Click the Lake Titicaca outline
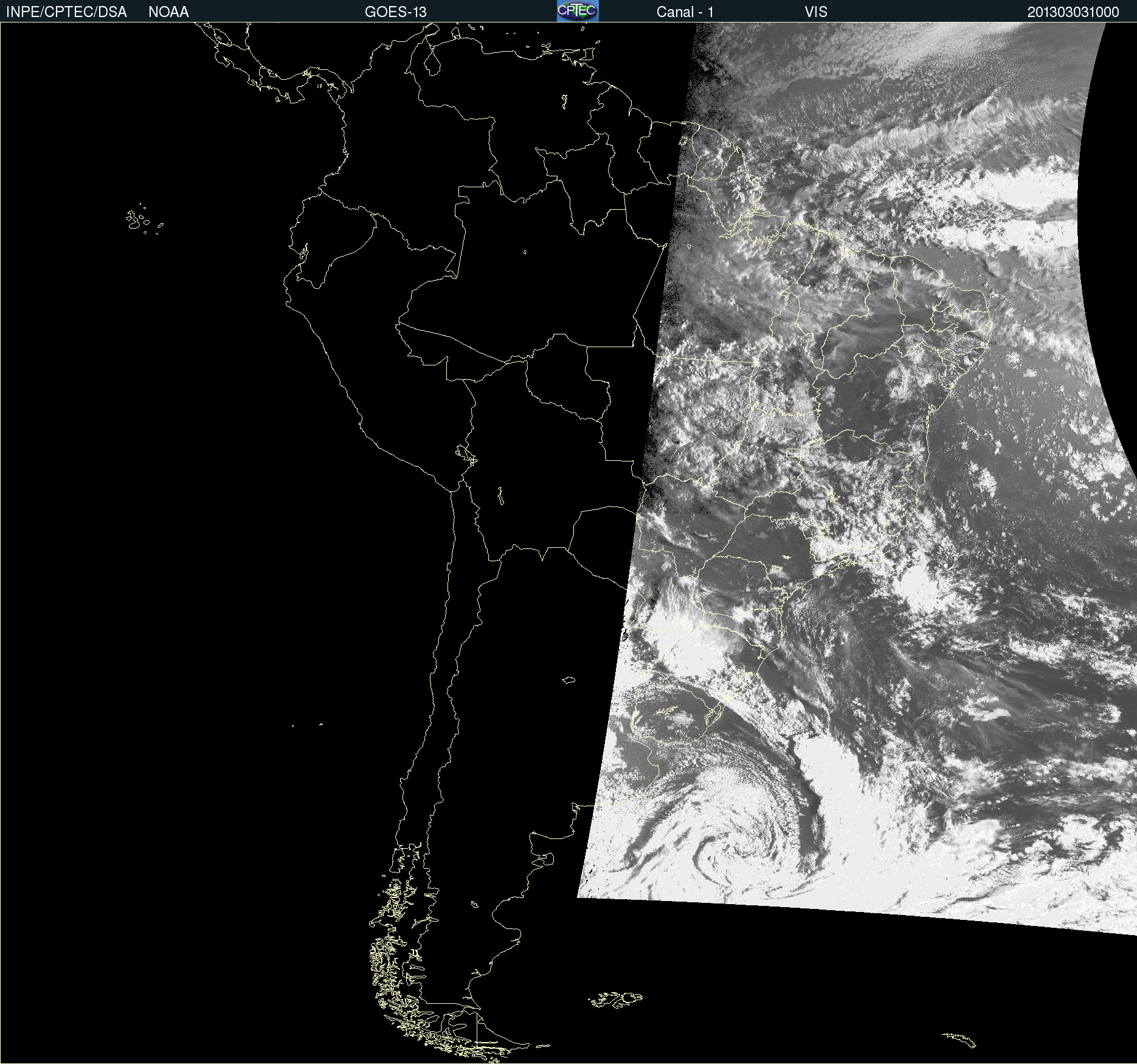This screenshot has height=1064, width=1137. [x=466, y=454]
